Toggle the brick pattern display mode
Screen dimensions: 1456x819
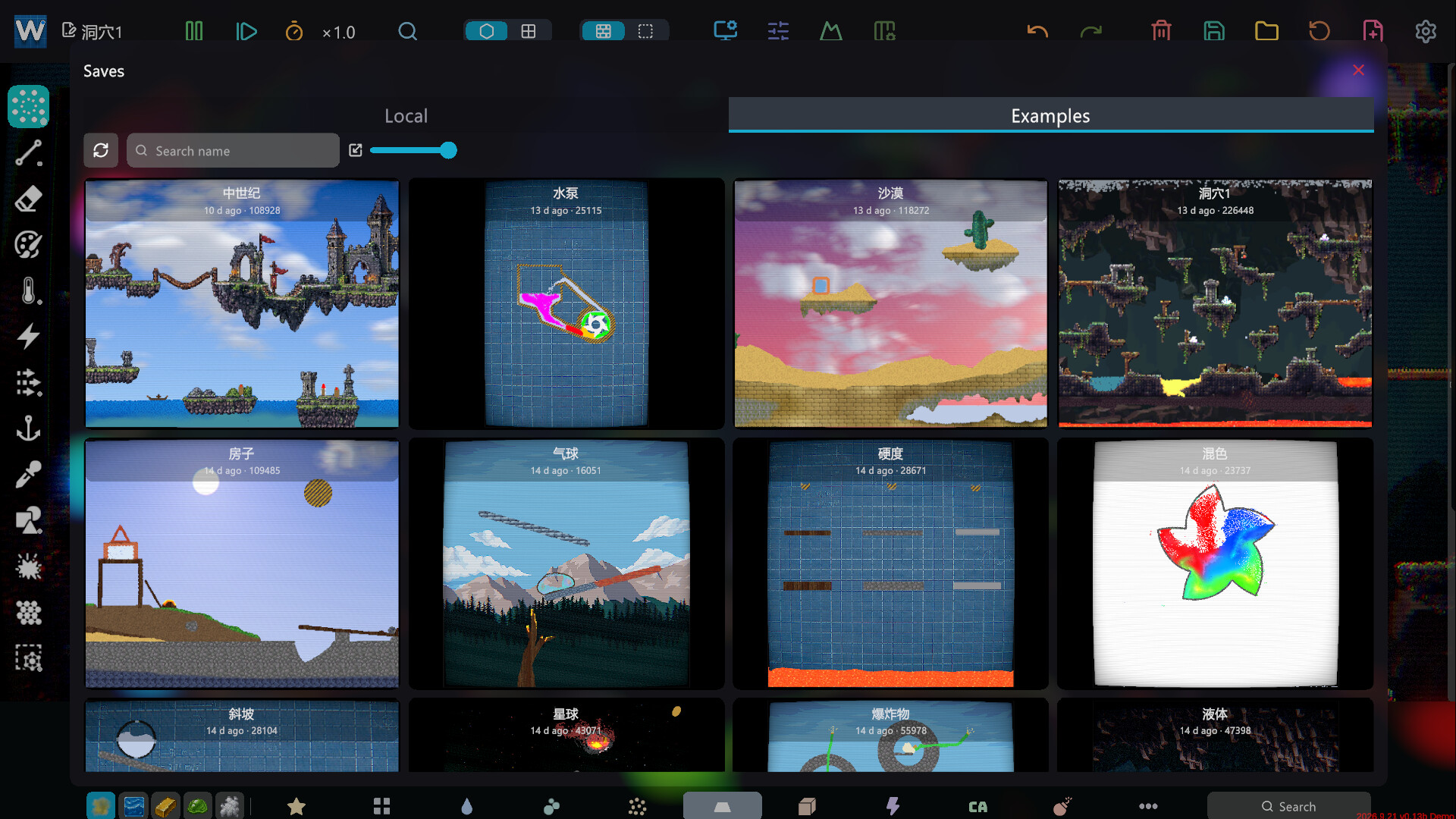point(603,31)
